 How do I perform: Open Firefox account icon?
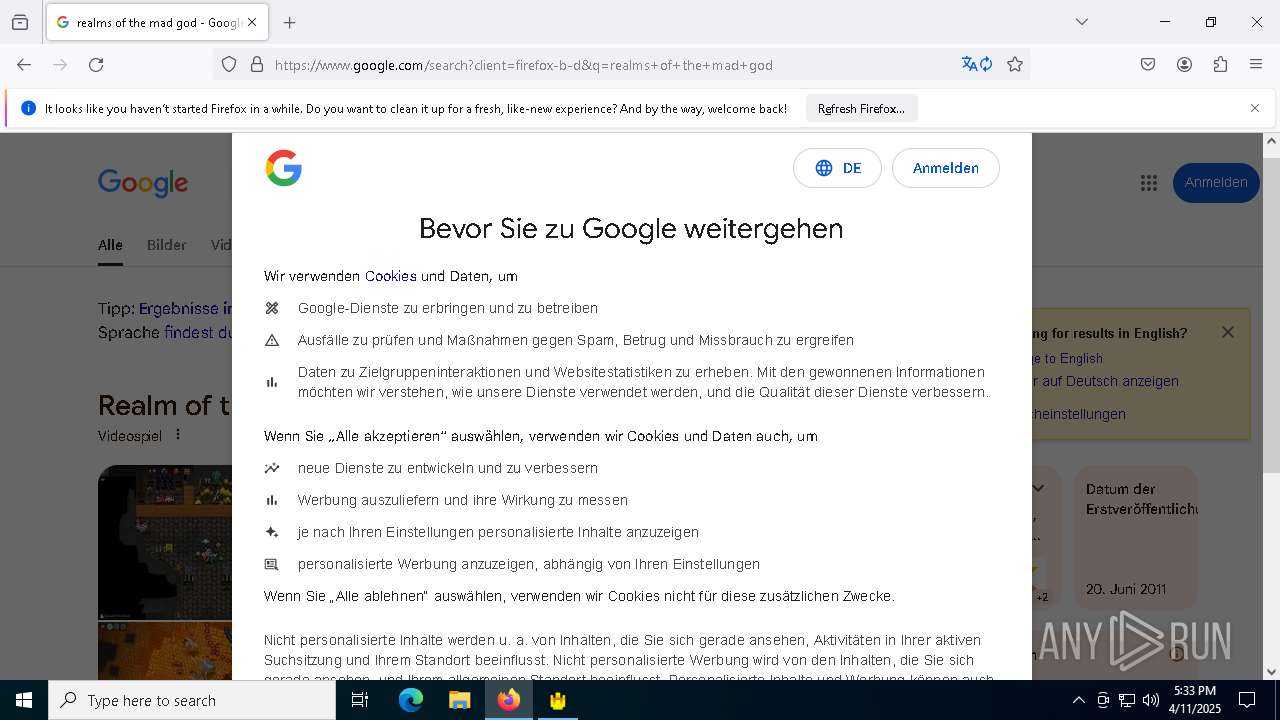(x=1184, y=65)
